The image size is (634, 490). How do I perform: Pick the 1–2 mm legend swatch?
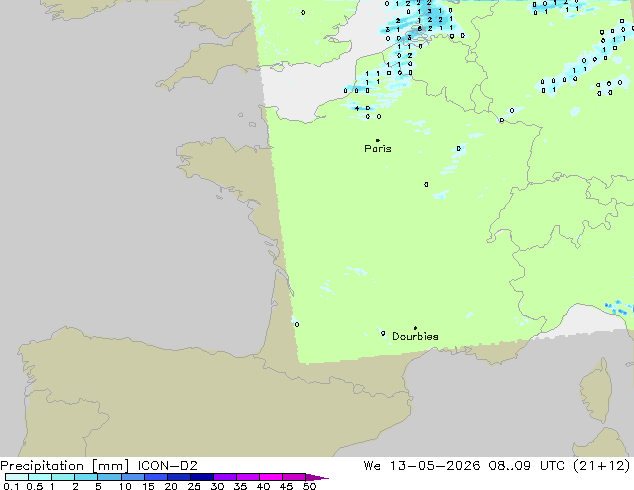(x=63, y=477)
